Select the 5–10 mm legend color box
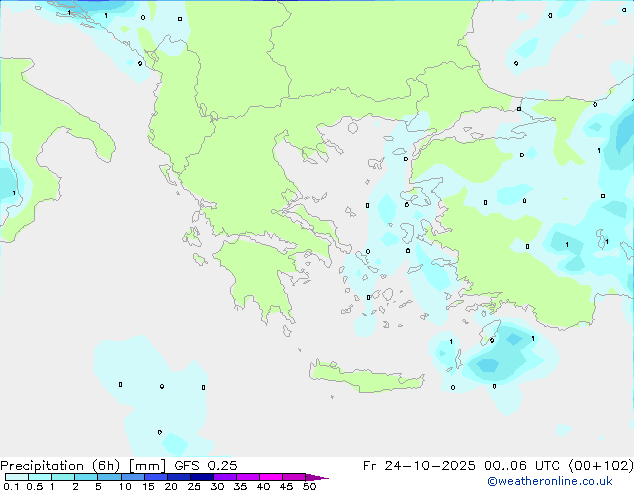634x490 pixels. click(x=109, y=477)
